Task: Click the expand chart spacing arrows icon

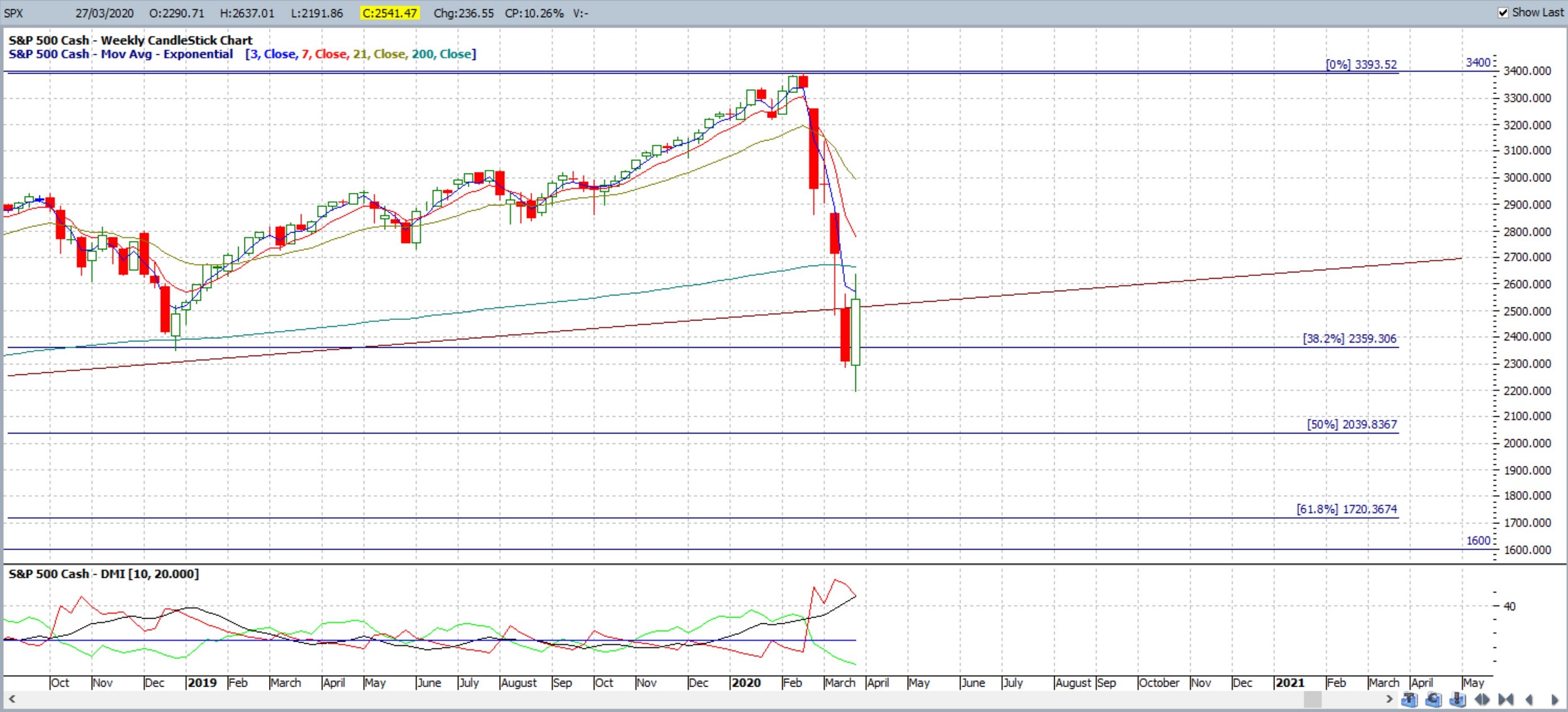Action: (x=1482, y=699)
